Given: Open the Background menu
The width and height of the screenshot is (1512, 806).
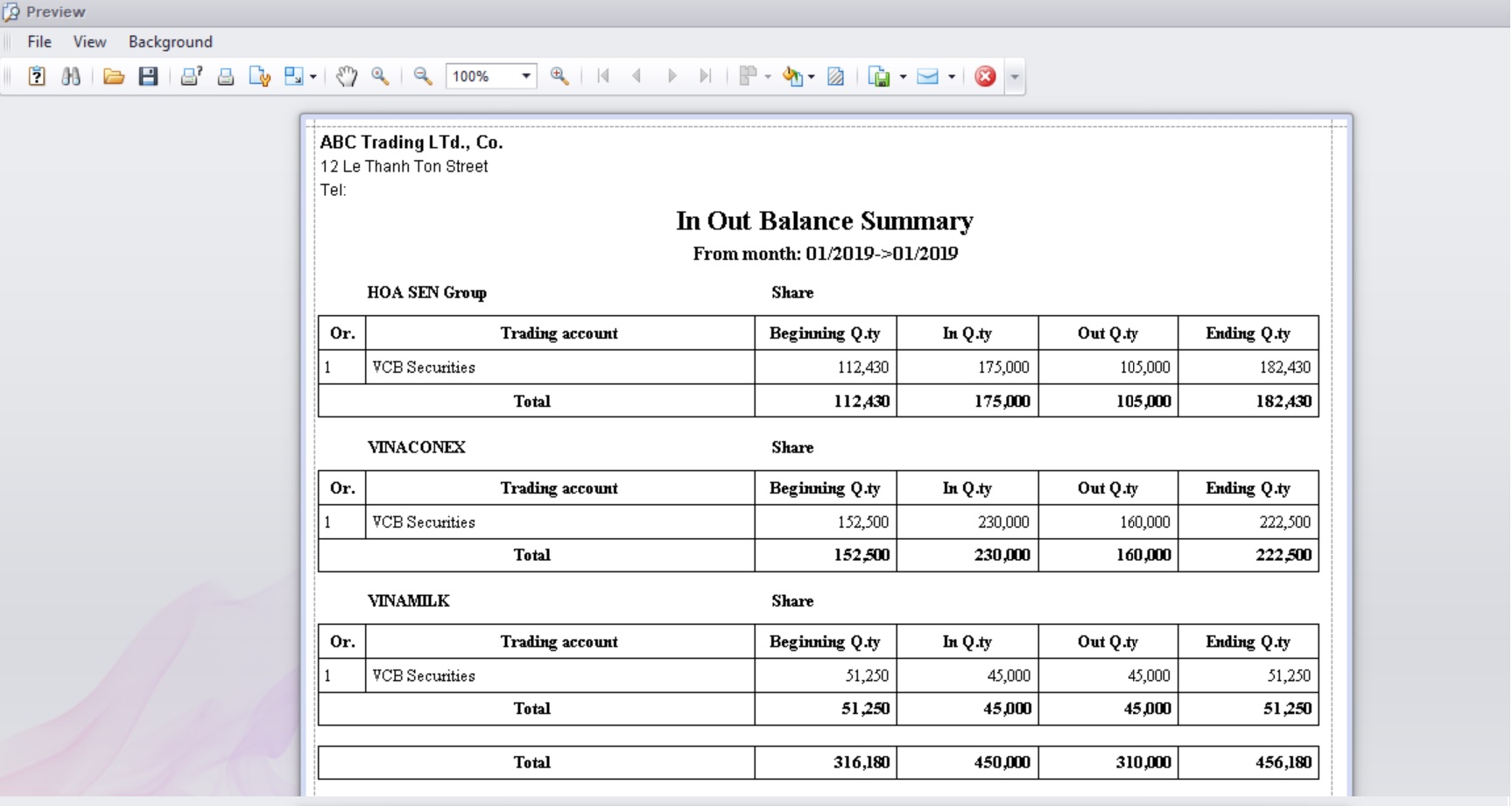Looking at the screenshot, I should coord(171,42).
